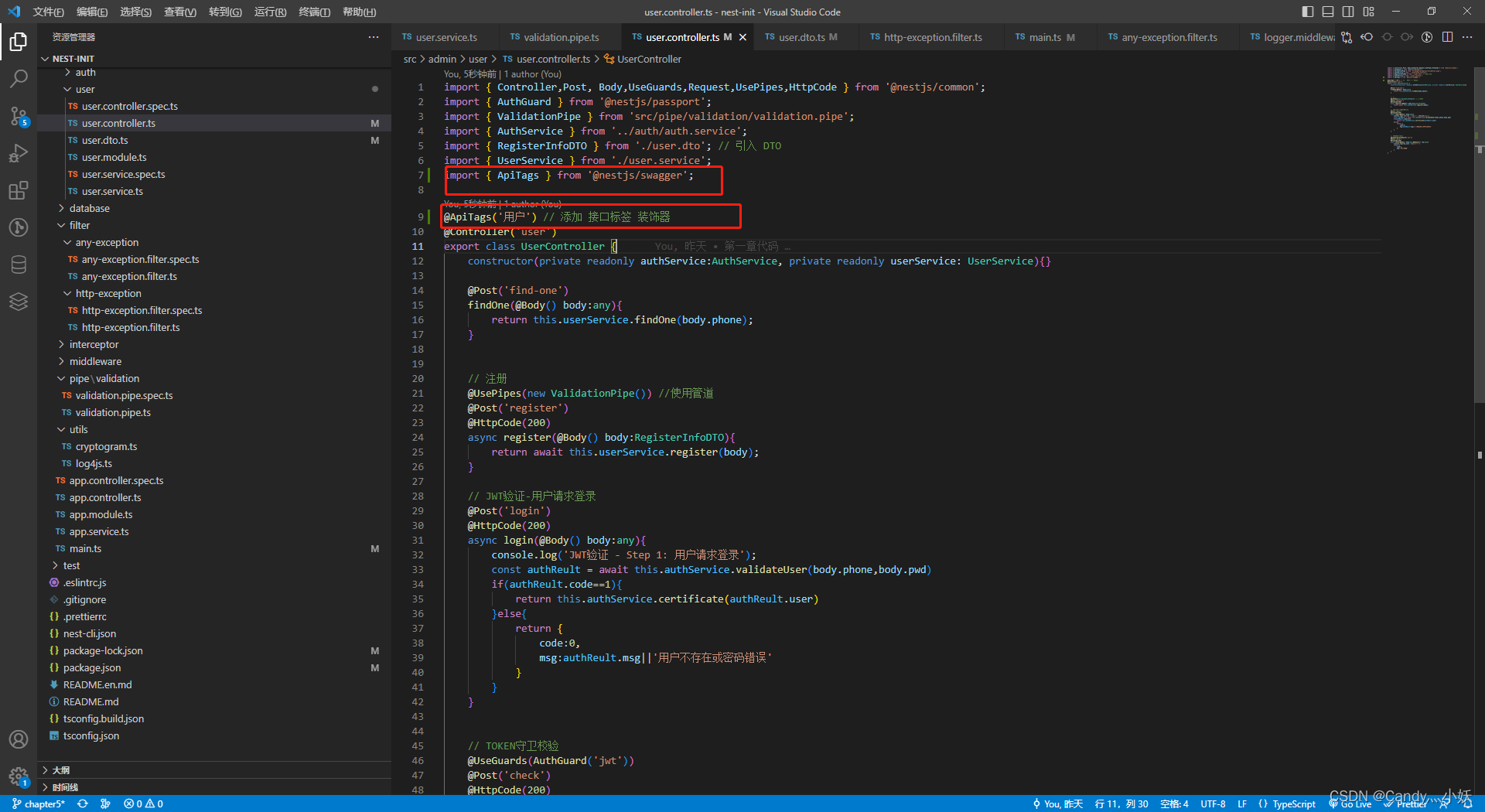
Task: Open the Extensions panel
Action: pyautogui.click(x=19, y=190)
